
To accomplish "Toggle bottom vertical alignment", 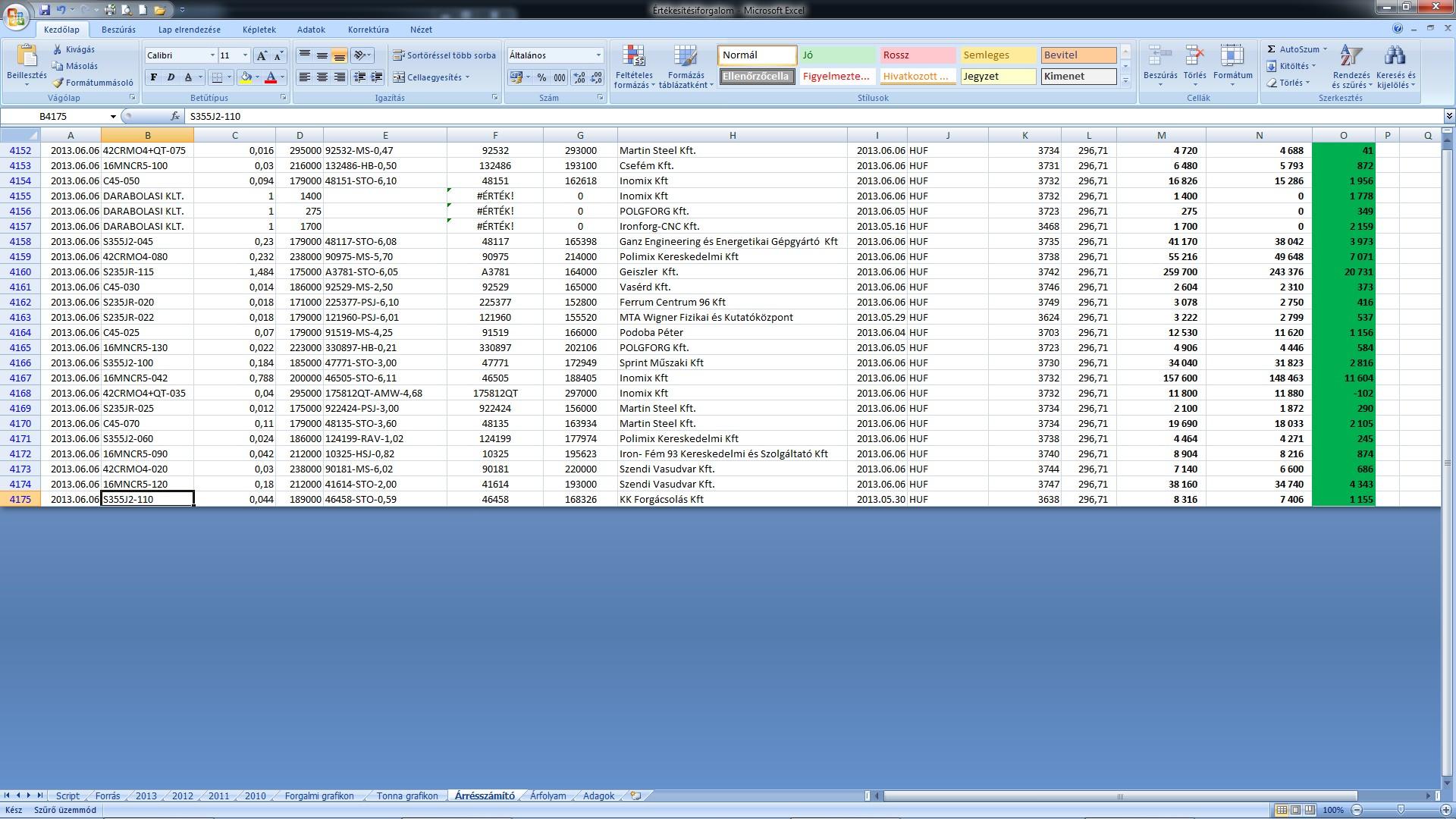I will 339,55.
